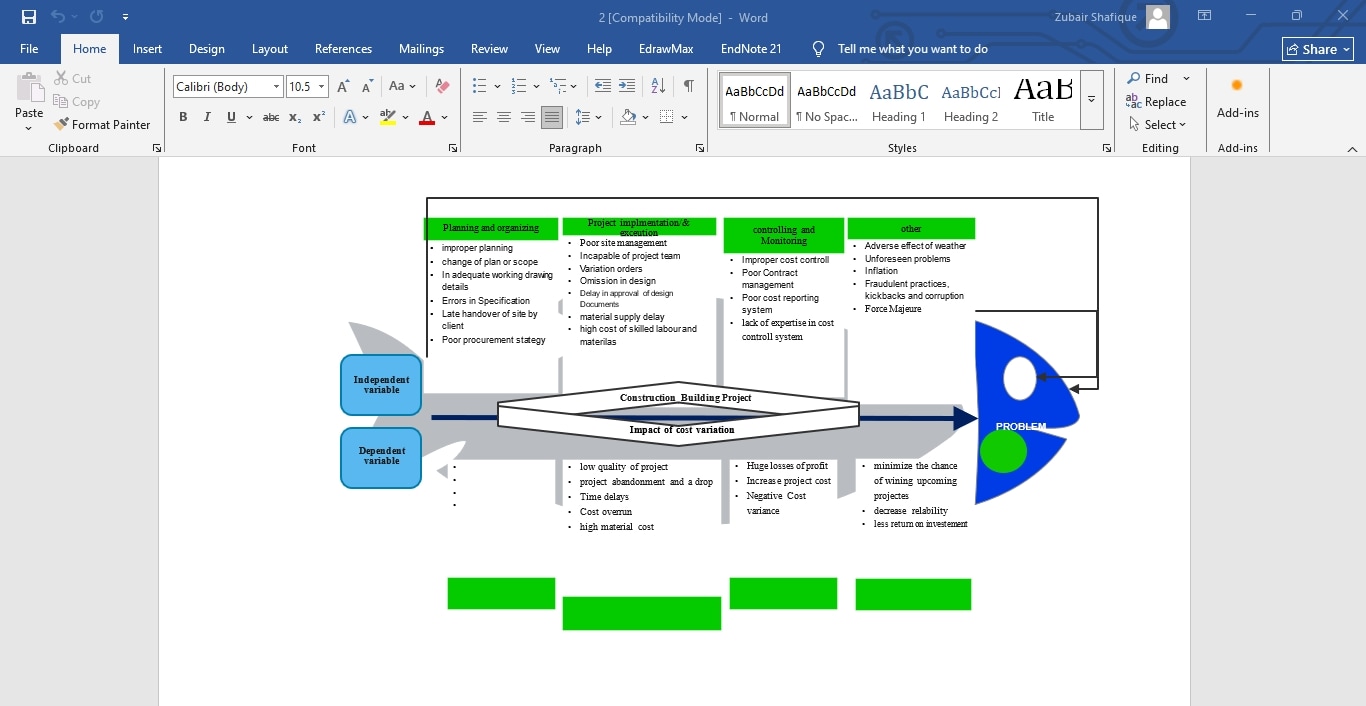The image size is (1366, 706).
Task: Enable subscript formatting
Action: 294,117
